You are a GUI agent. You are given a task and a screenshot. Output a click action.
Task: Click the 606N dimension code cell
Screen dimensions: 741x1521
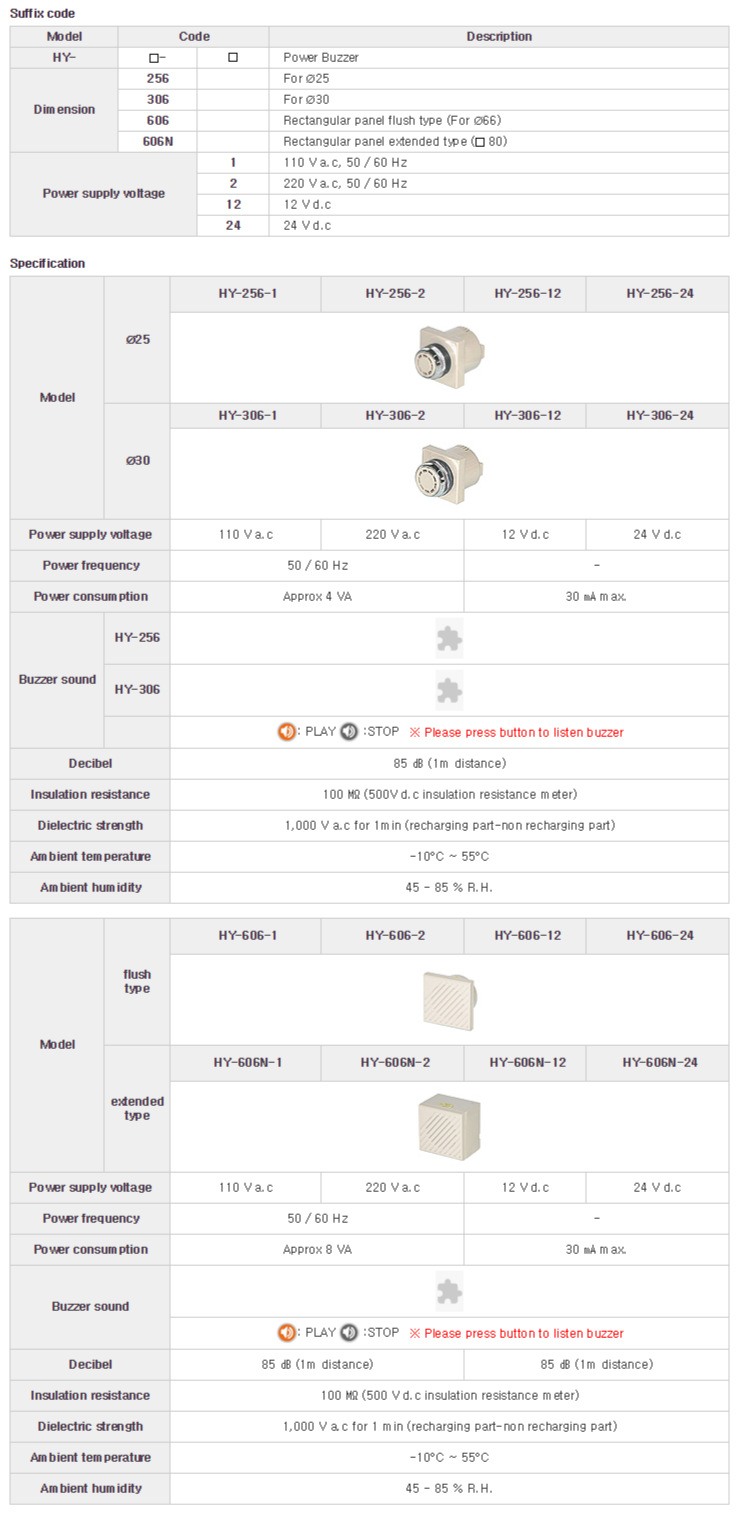[x=158, y=142]
